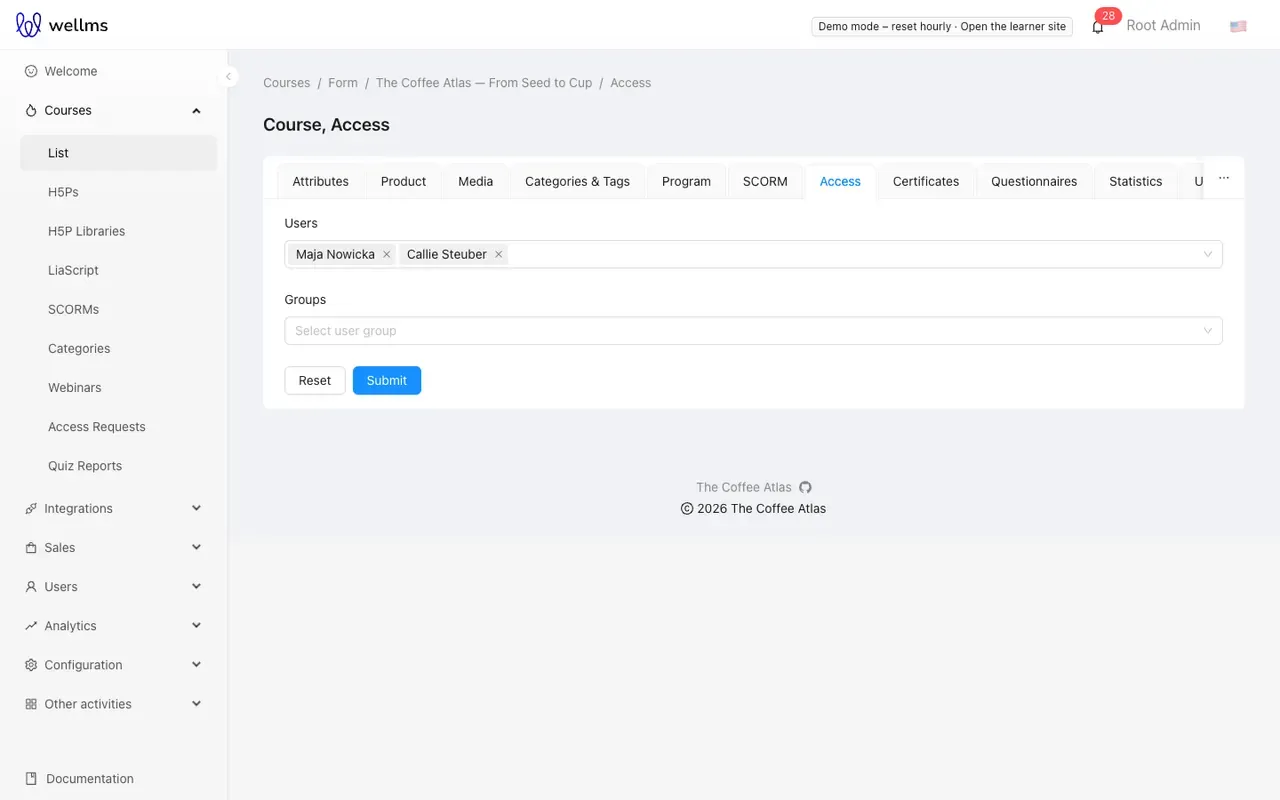Open the GitHub icon in the footer

[x=805, y=487]
